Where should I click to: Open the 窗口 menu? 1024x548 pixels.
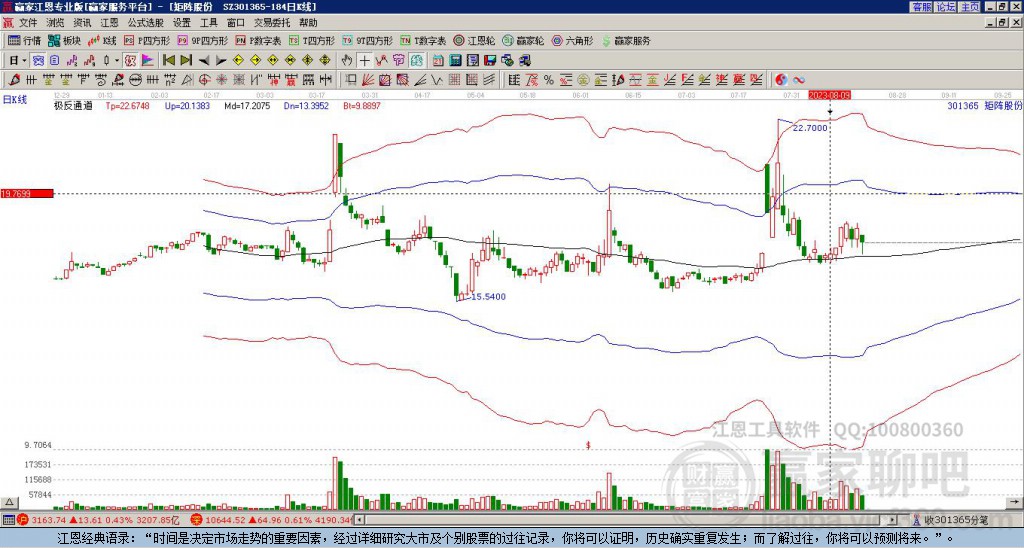[236, 23]
